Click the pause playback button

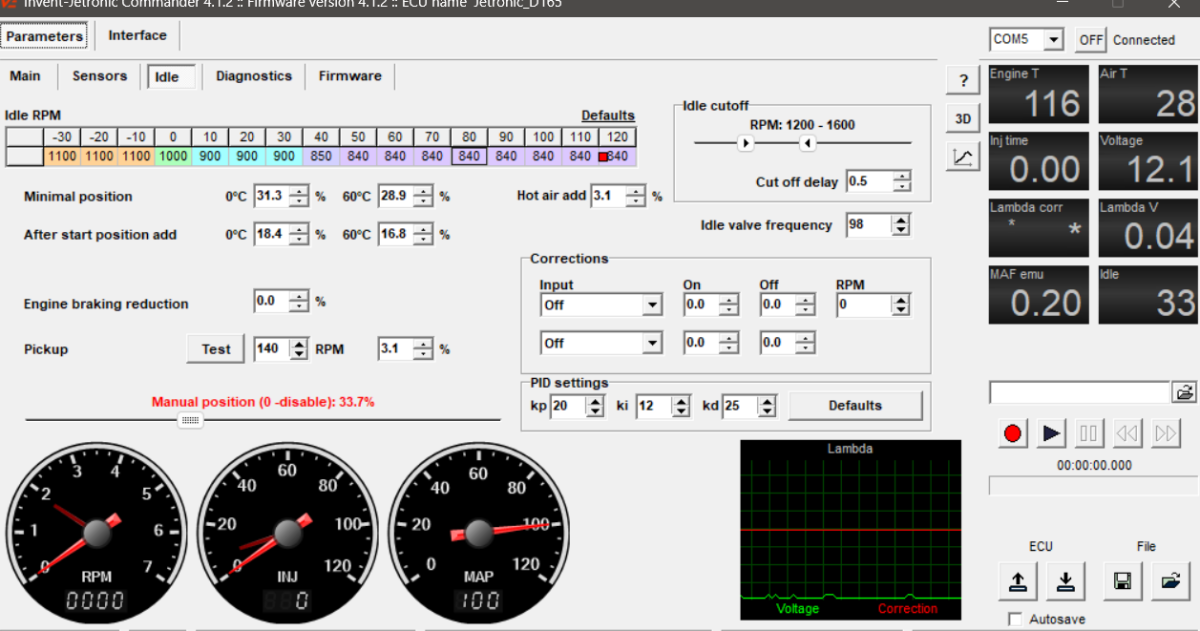pyautogui.click(x=1089, y=433)
